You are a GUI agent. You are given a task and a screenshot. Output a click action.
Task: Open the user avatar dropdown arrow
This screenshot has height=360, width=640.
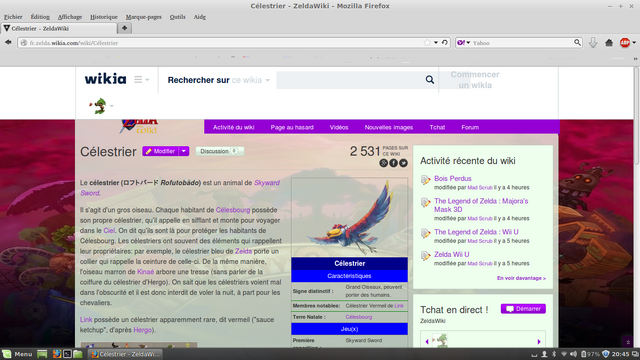(112, 106)
